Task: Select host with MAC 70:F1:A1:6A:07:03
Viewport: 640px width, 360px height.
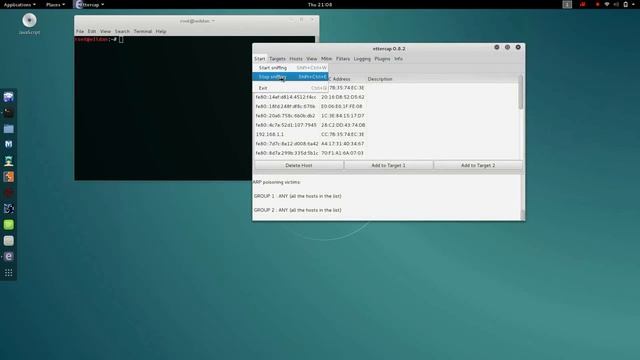Action: [x=386, y=153]
